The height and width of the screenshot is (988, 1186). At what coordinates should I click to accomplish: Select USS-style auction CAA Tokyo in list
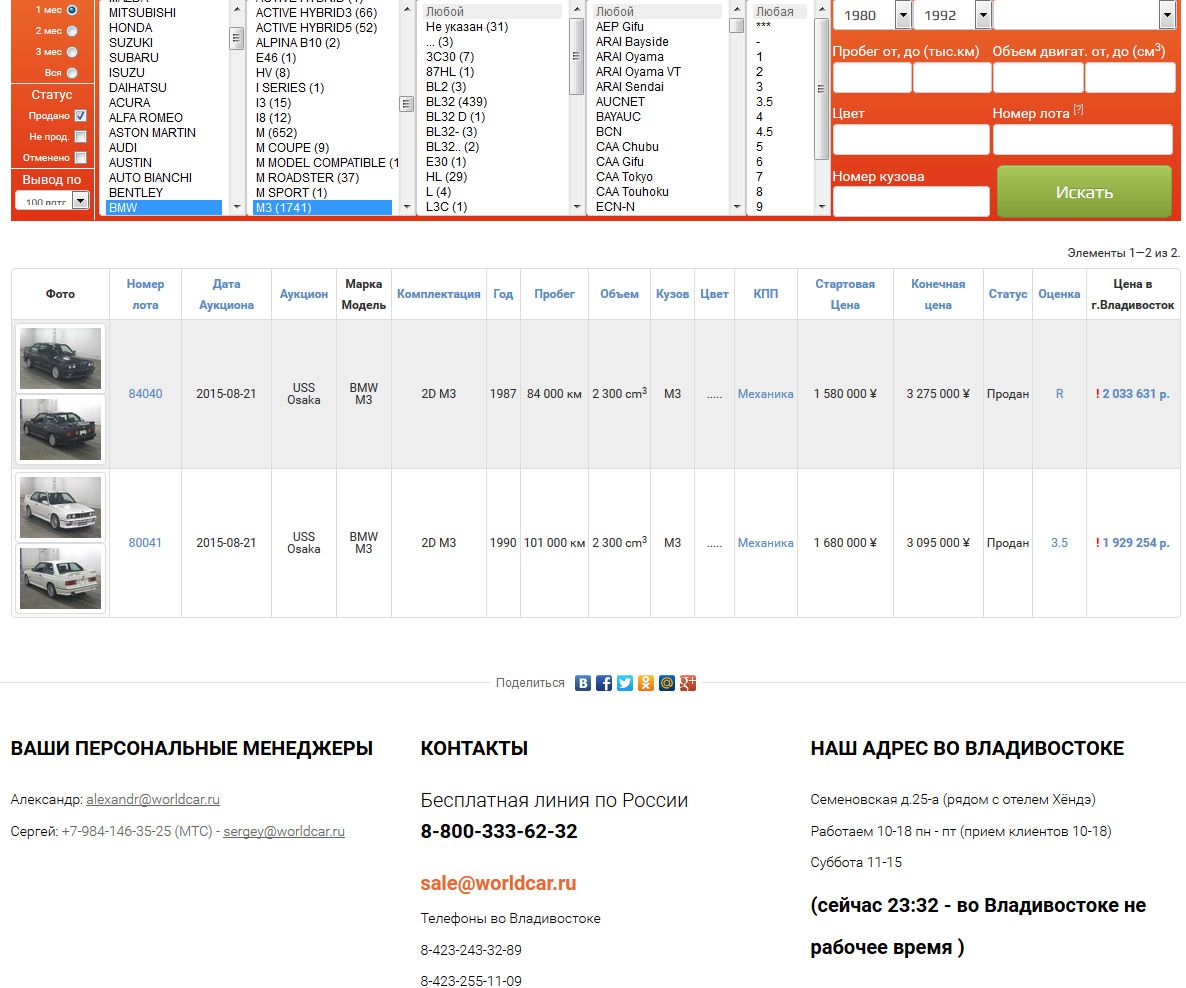[x=624, y=177]
